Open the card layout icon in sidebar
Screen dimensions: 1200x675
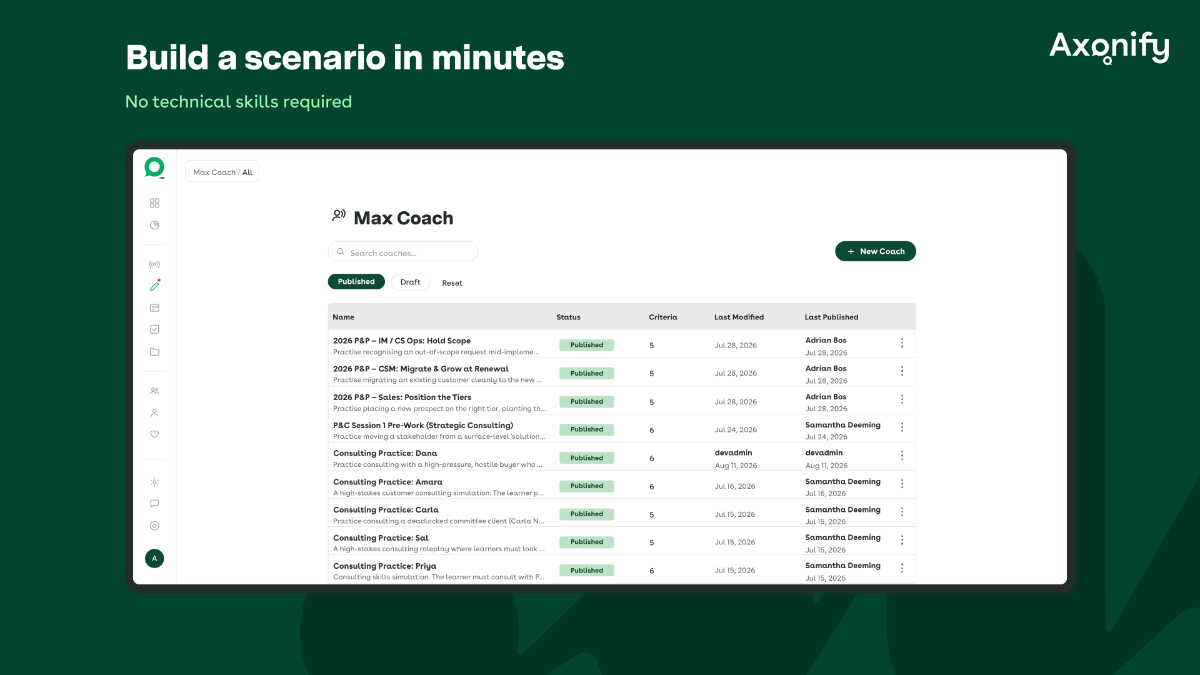154,308
